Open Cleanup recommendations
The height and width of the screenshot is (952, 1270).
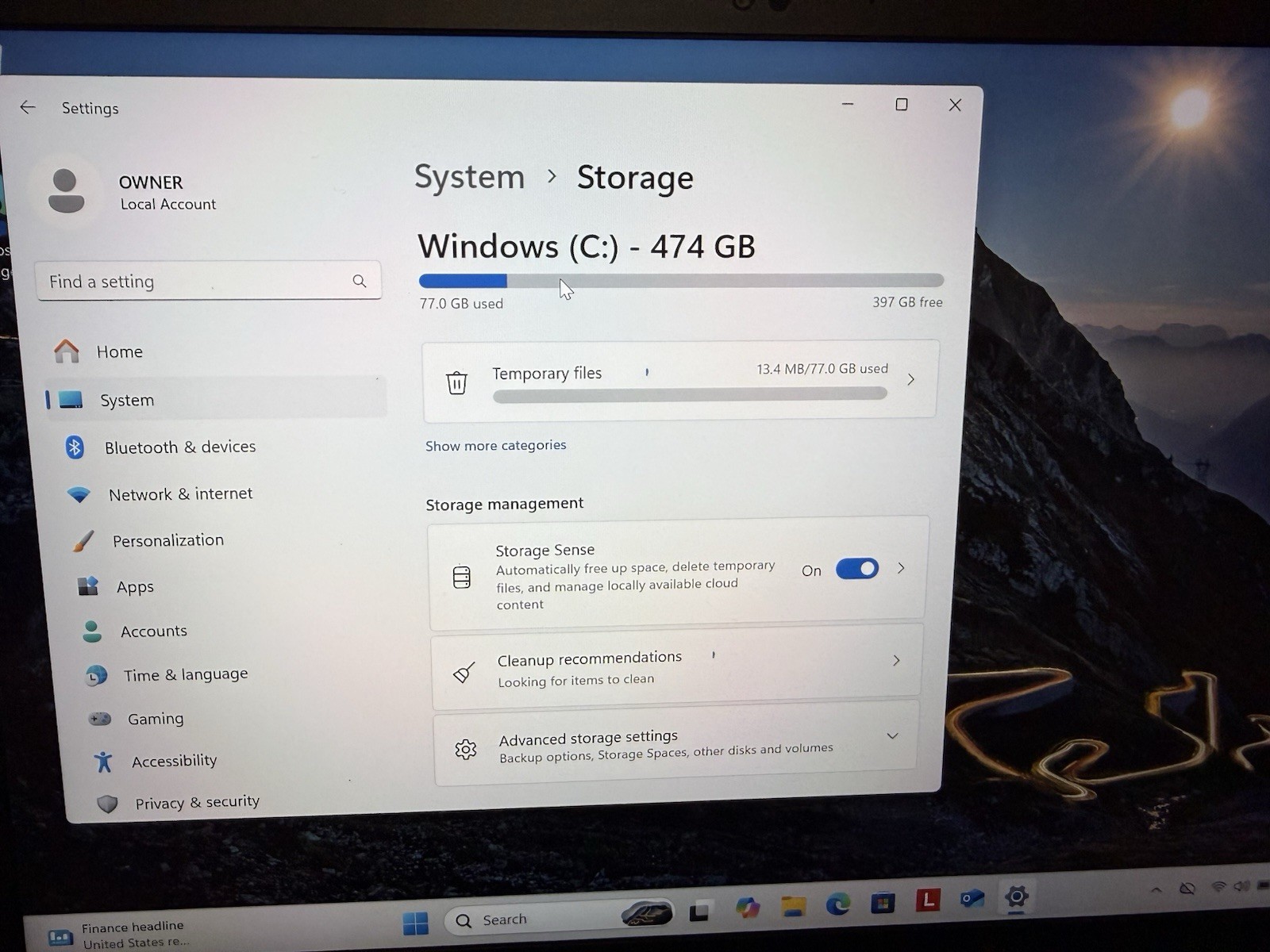click(x=676, y=667)
